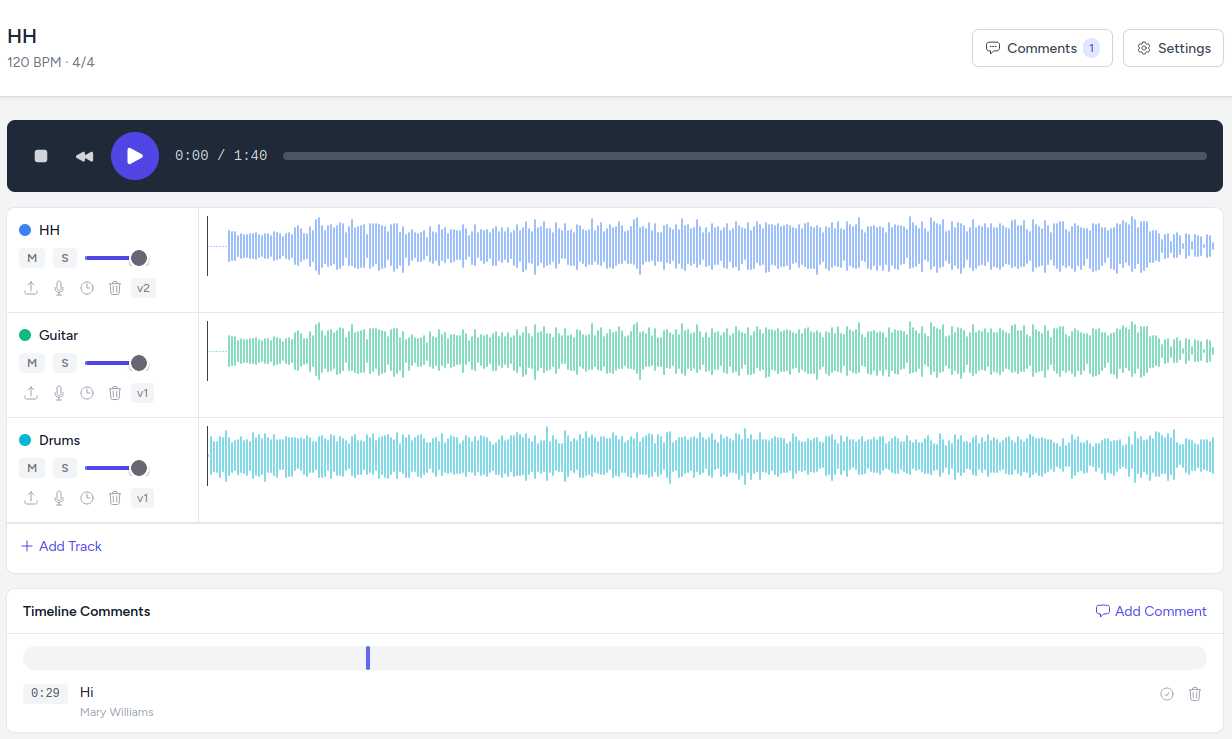Click Add Comment in Timeline Comments
Image resolution: width=1232 pixels, height=739 pixels.
point(1151,611)
